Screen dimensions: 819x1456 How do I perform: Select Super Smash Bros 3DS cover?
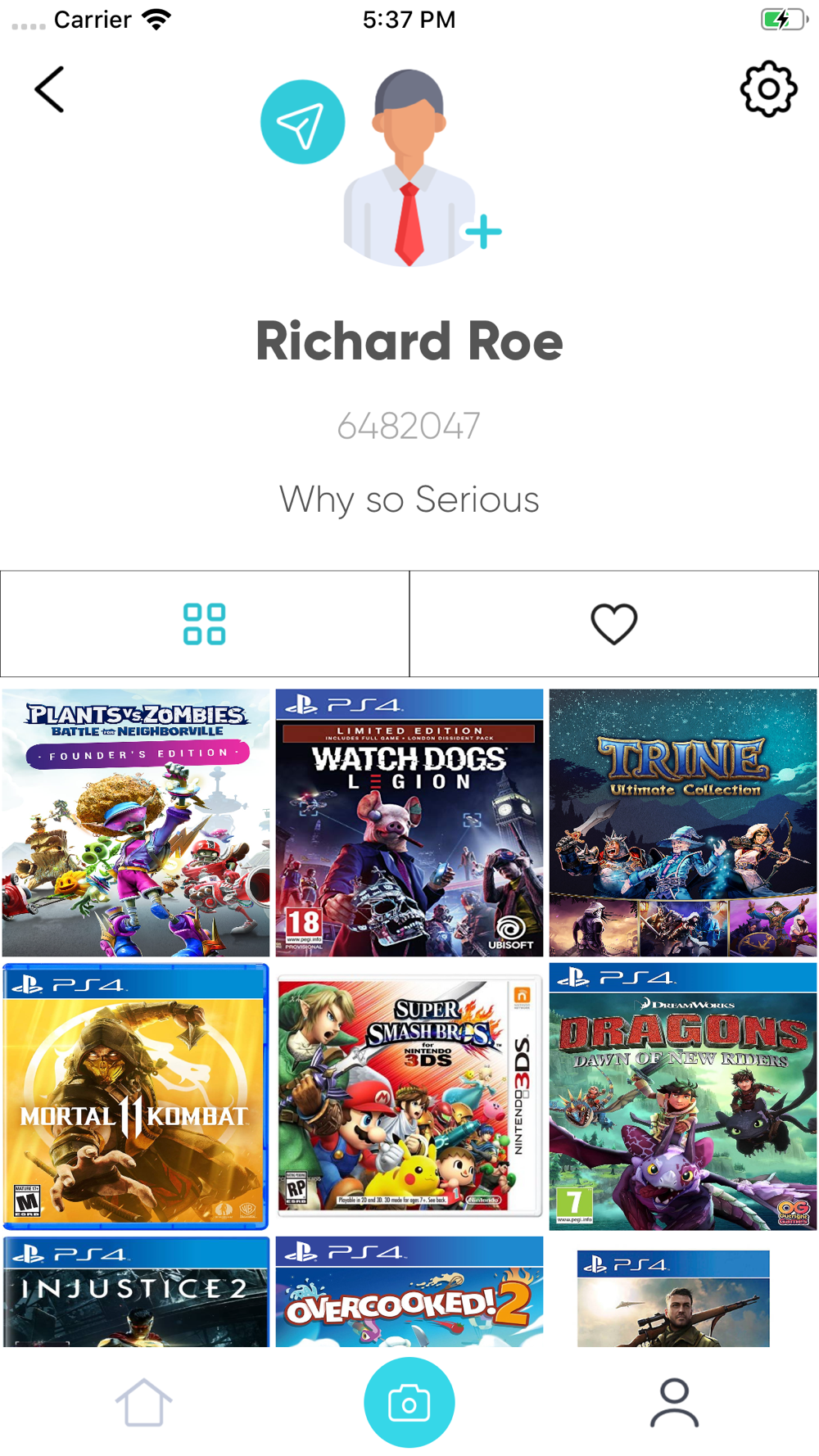point(409,1097)
